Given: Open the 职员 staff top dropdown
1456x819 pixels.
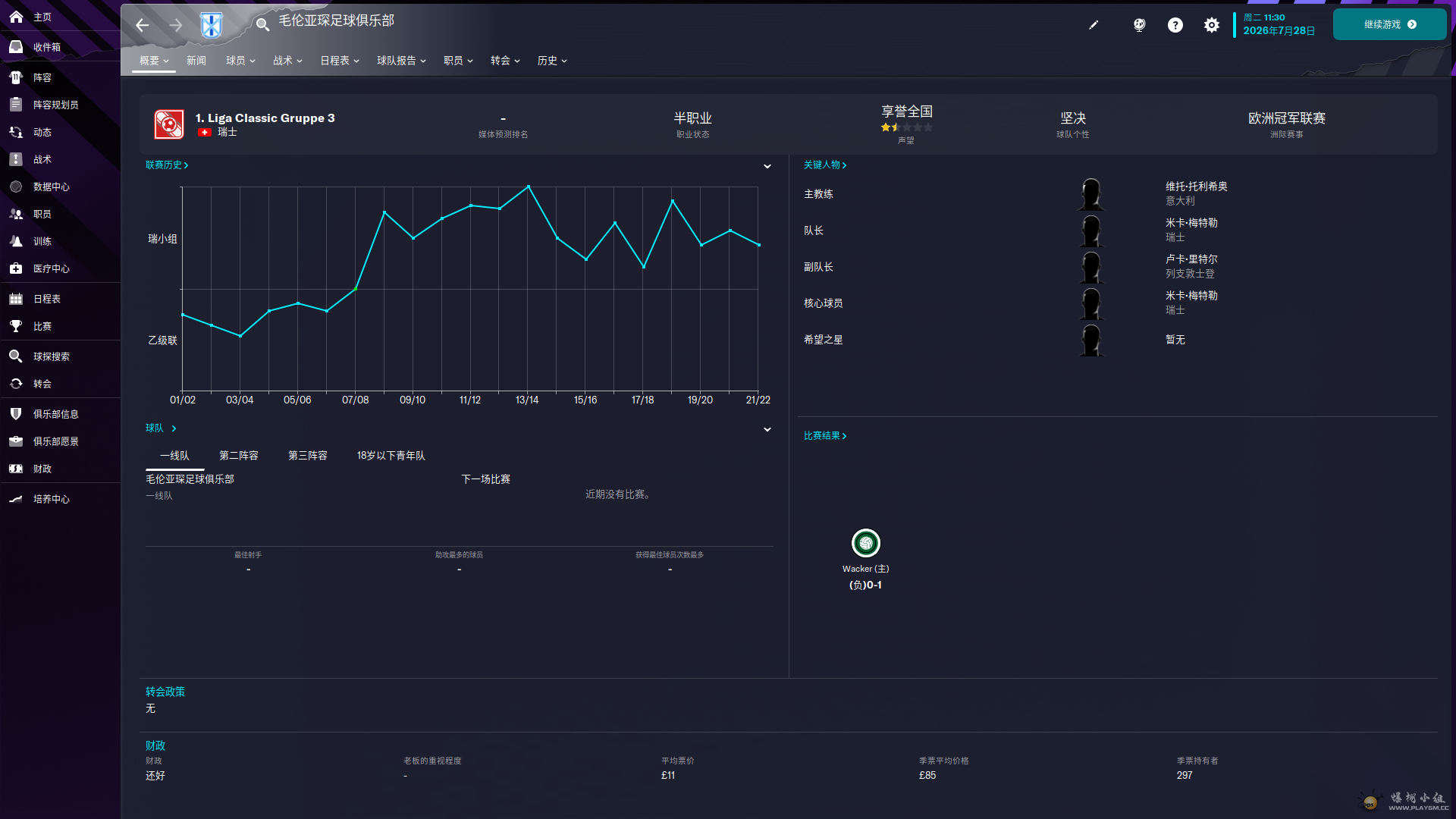Looking at the screenshot, I should pyautogui.click(x=458, y=61).
